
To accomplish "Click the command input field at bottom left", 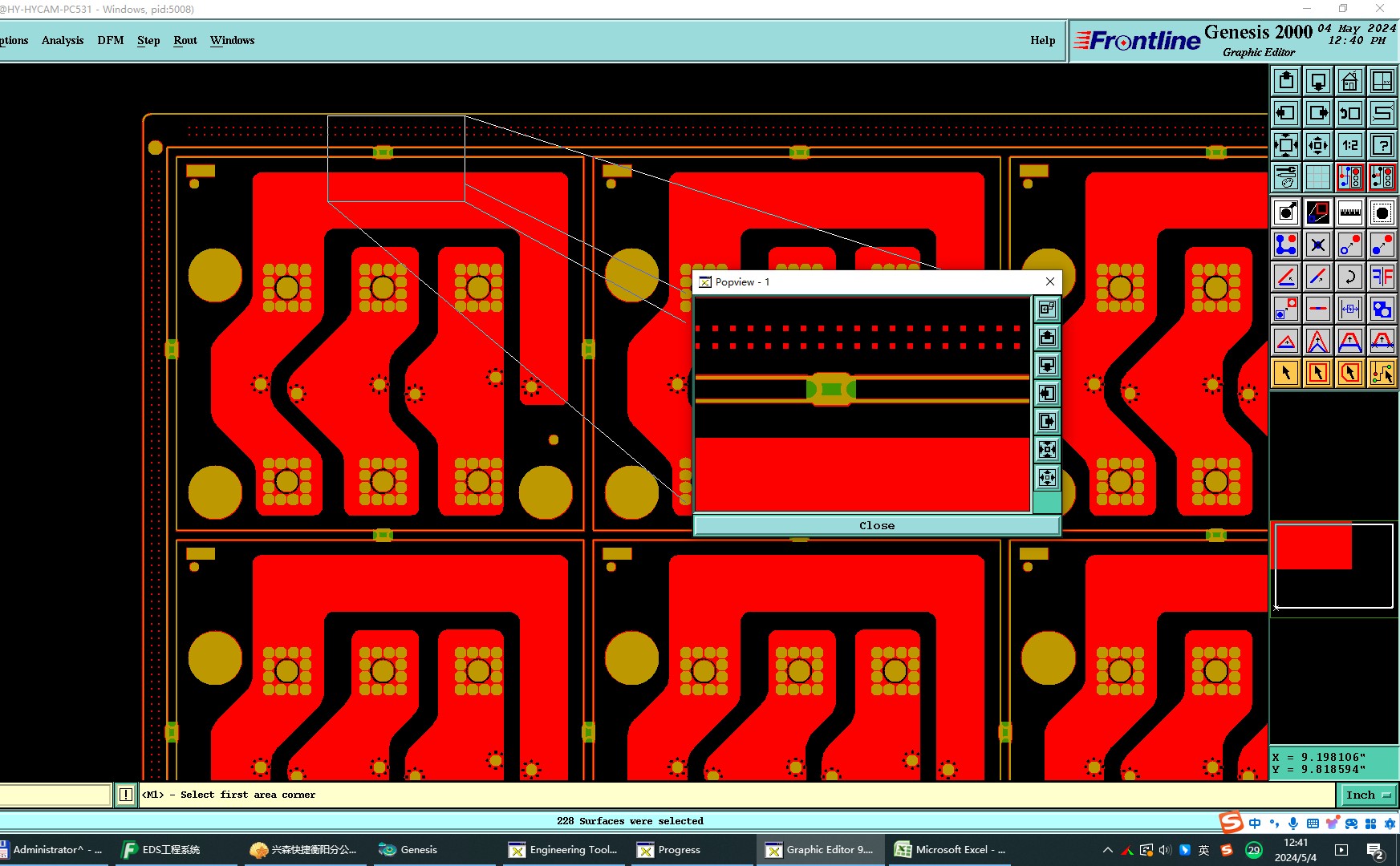I will point(55,795).
